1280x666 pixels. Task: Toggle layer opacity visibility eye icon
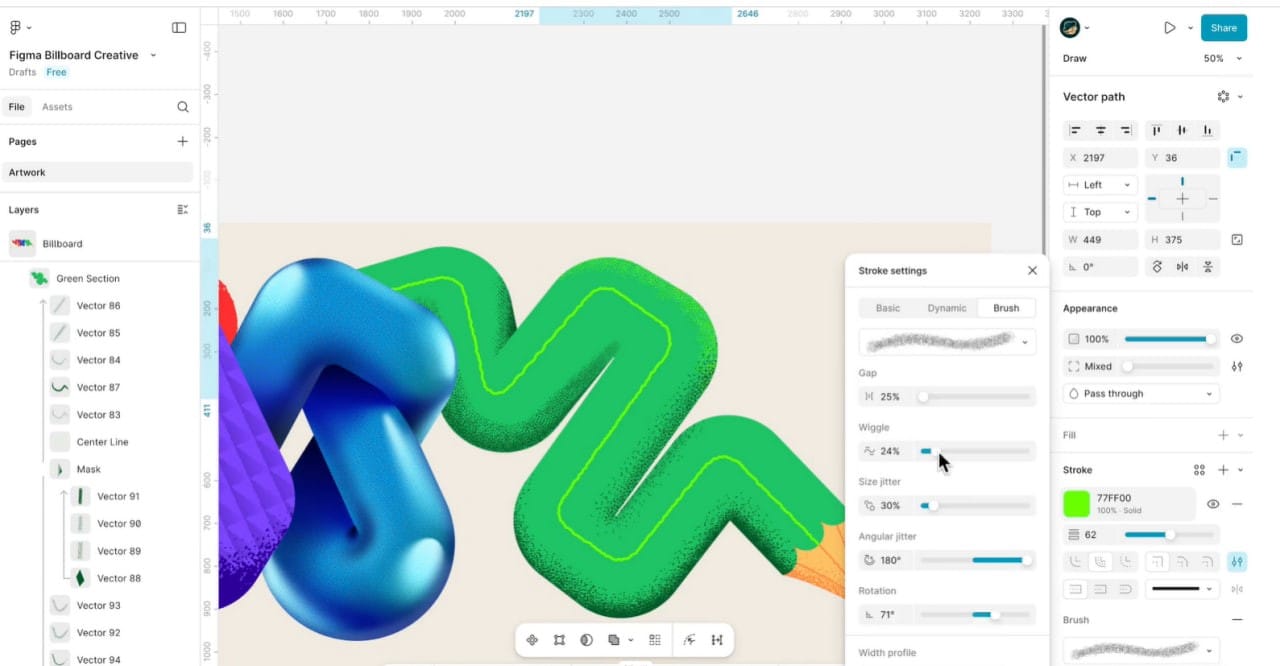[1237, 339]
